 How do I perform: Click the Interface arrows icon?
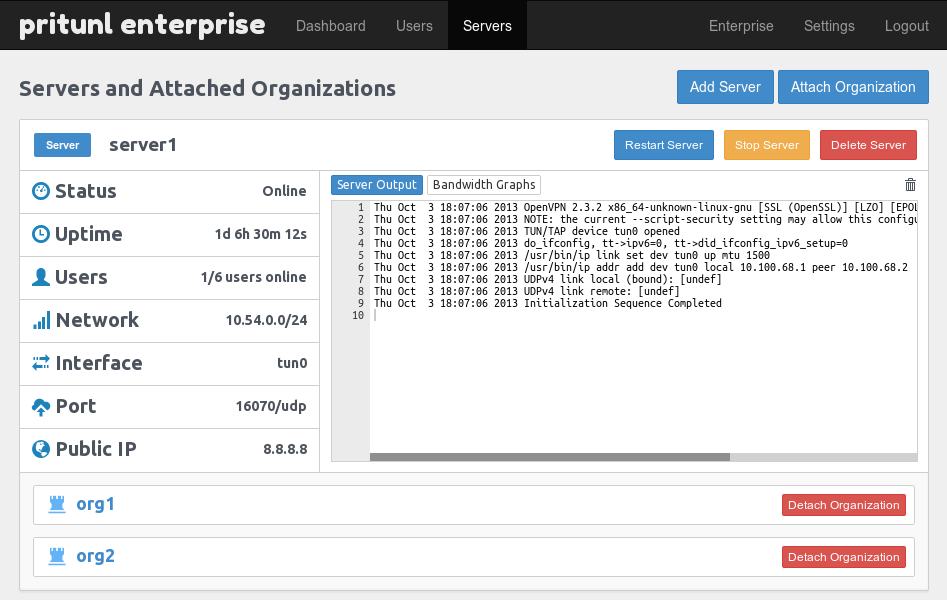click(x=41, y=363)
